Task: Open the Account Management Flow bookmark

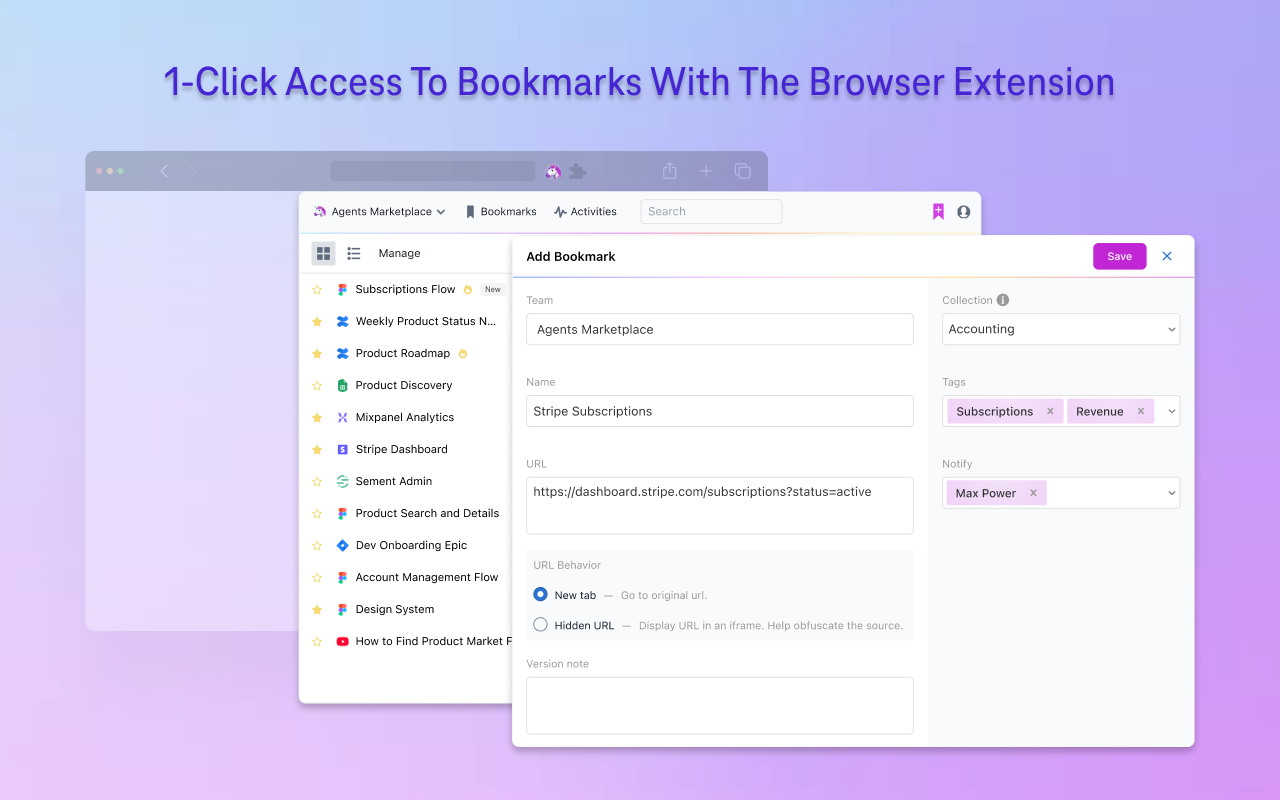Action: click(x=427, y=577)
